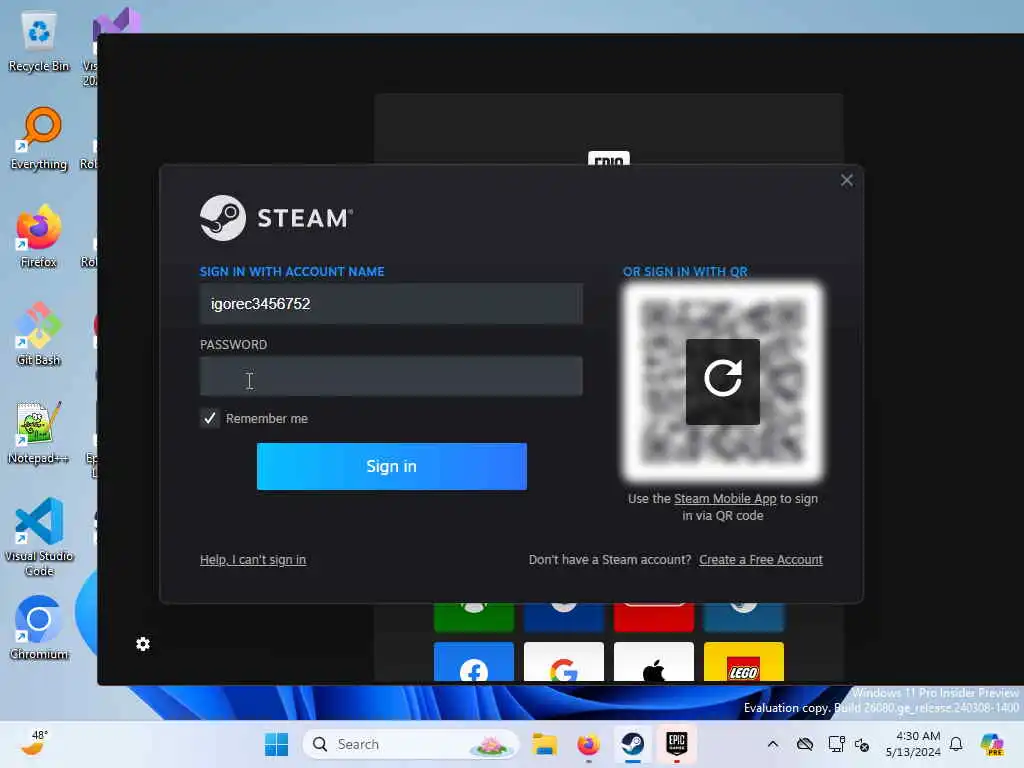Uncheck the Remember me checkbox
1024x768 pixels.
pyautogui.click(x=210, y=419)
